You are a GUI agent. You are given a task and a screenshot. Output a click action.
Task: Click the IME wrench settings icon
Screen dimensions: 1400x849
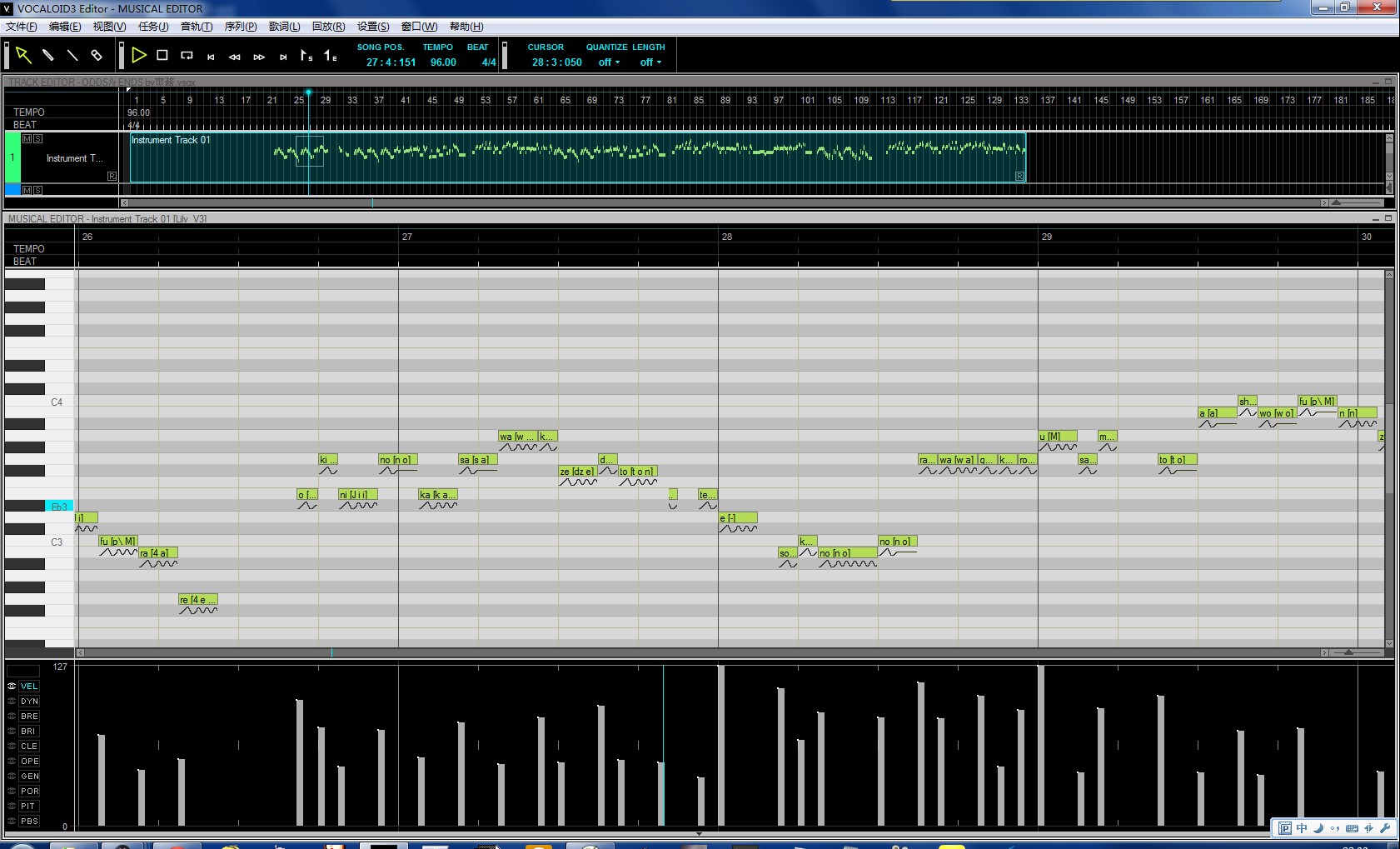1385,828
